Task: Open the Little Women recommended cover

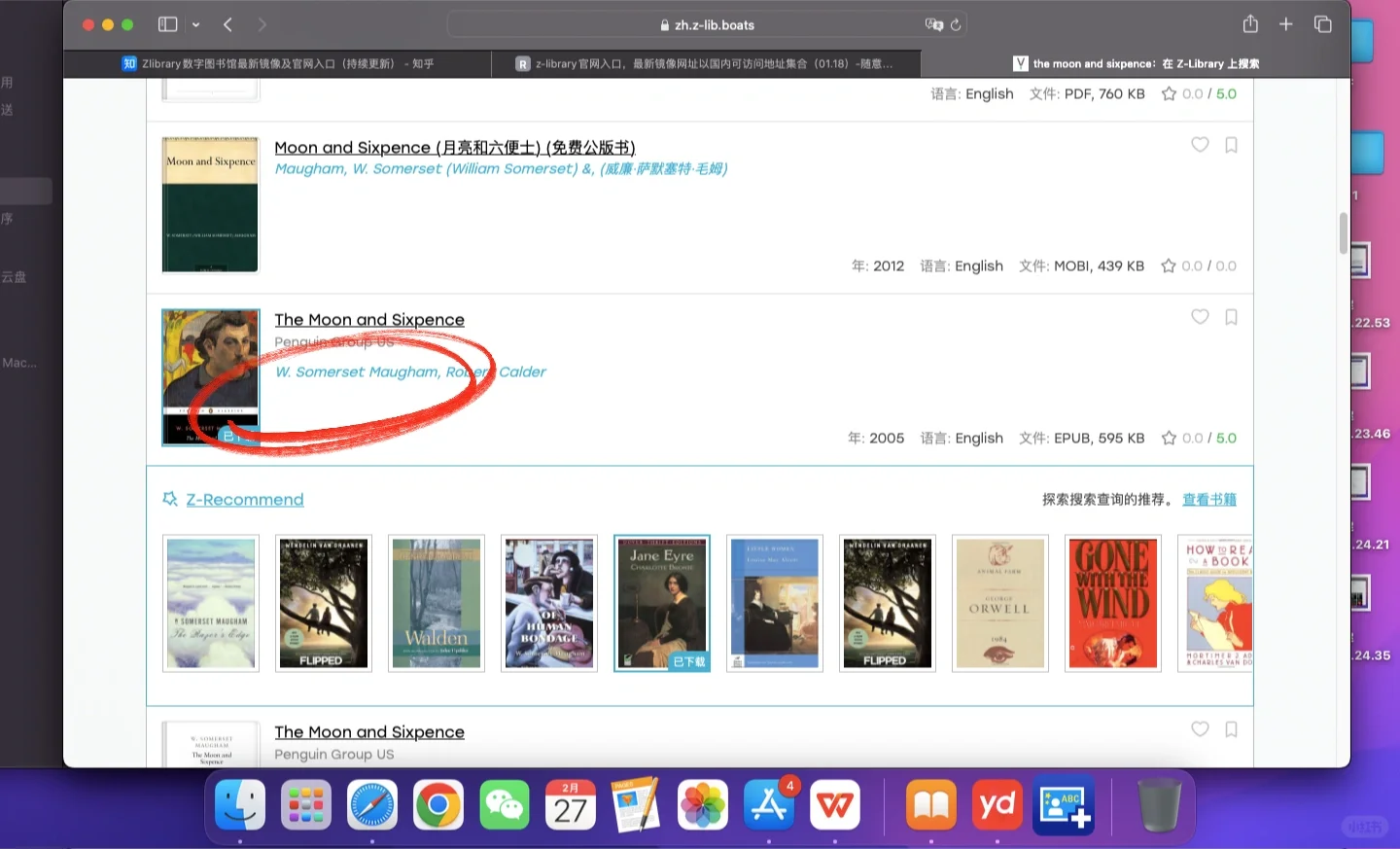Action: [x=775, y=603]
